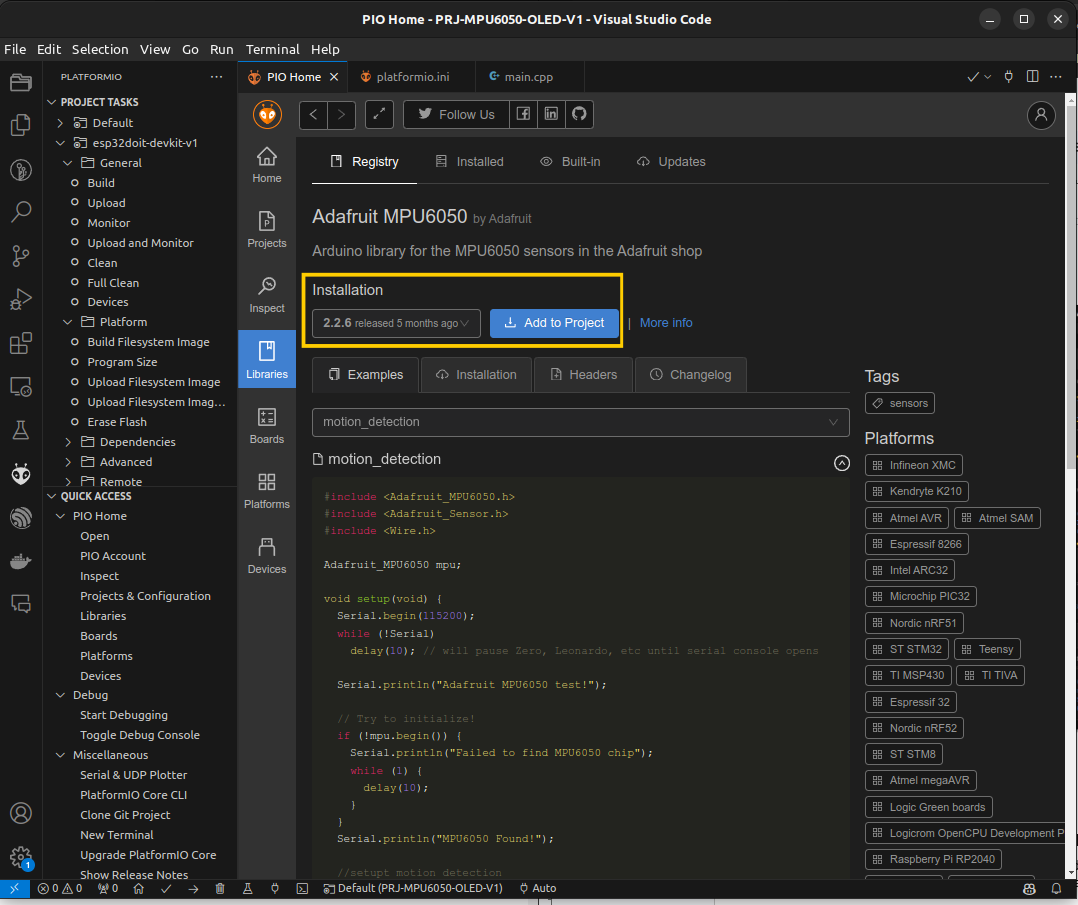Open the chat bubbles icon in activity bar
1078x905 pixels.
point(21,604)
